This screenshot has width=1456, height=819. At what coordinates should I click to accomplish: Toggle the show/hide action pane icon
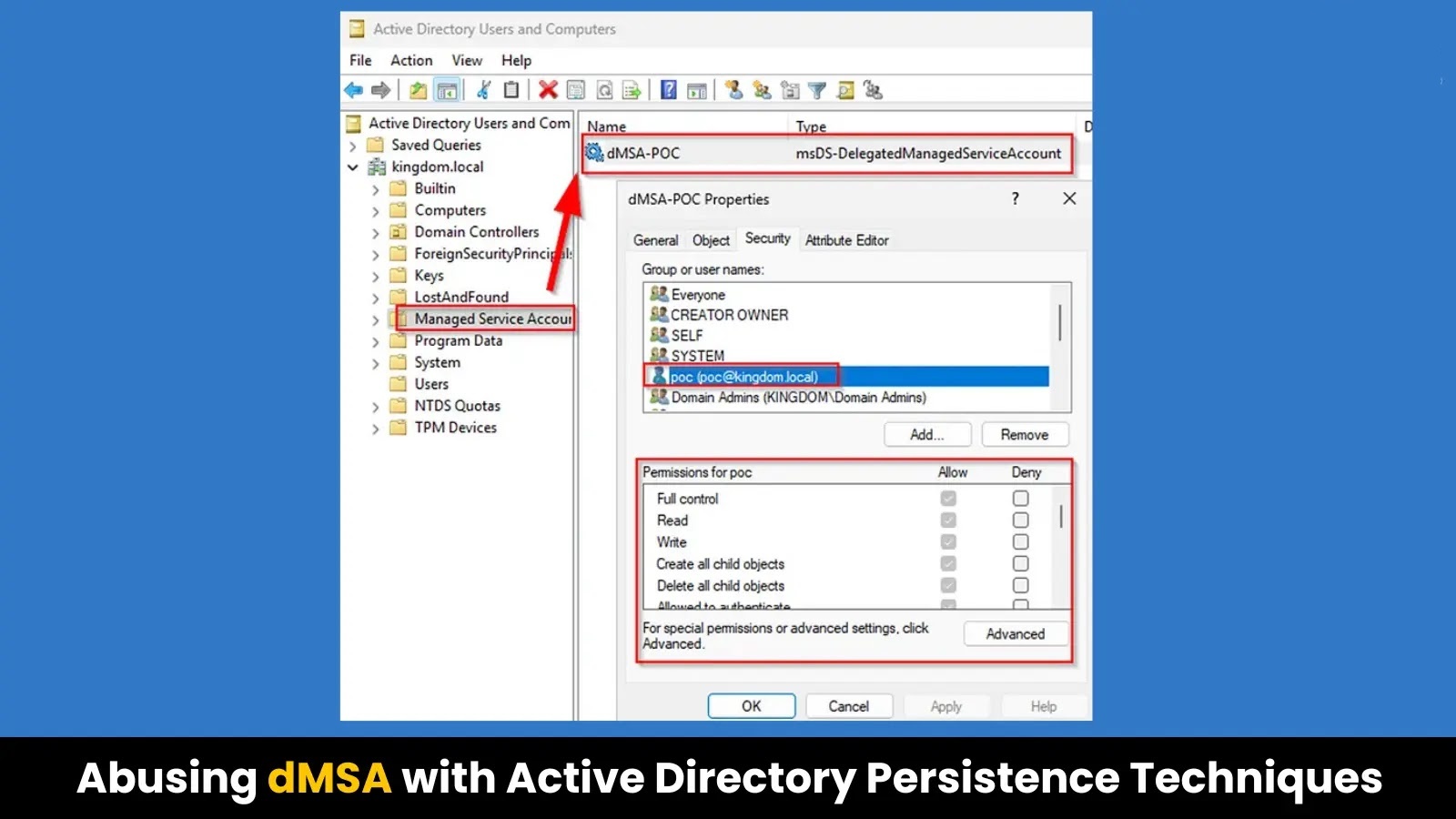pyautogui.click(x=697, y=89)
